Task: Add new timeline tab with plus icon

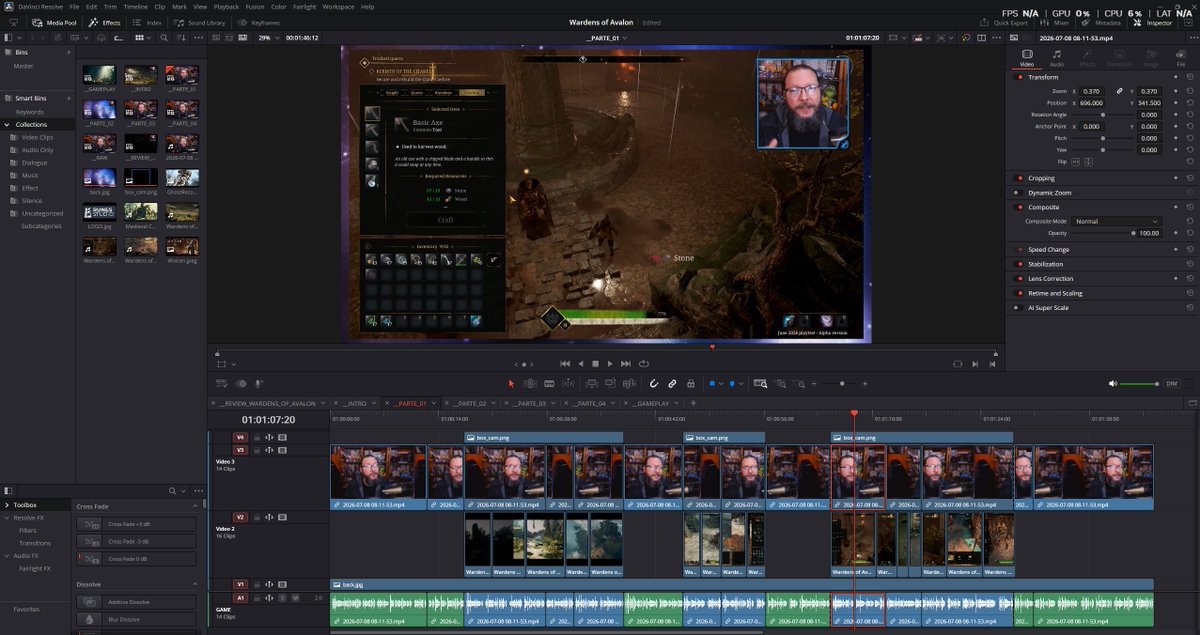Action: [693, 403]
